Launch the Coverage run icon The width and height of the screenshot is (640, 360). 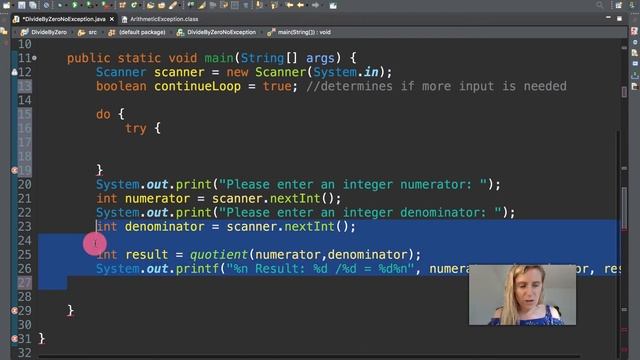pos(89,5)
